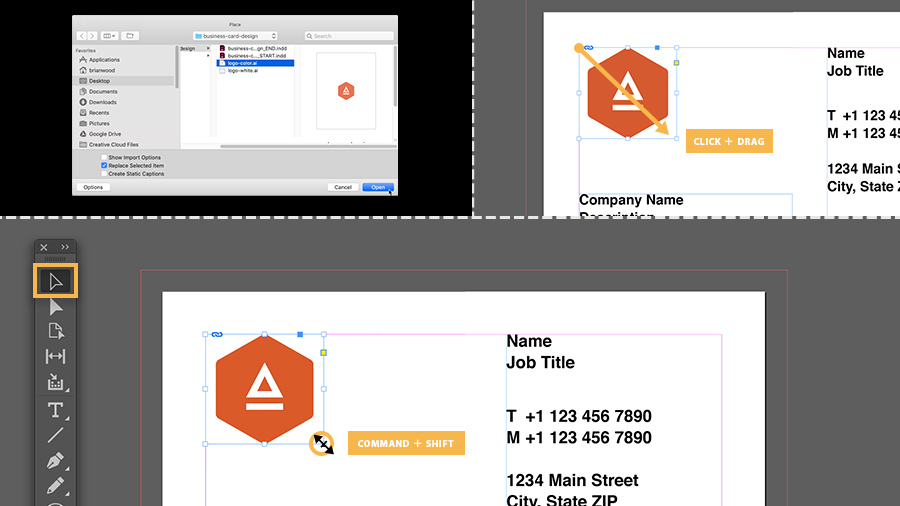Image resolution: width=900 pixels, height=506 pixels.
Task: Click the orange hexagon logo in bottom card
Action: coord(265,390)
